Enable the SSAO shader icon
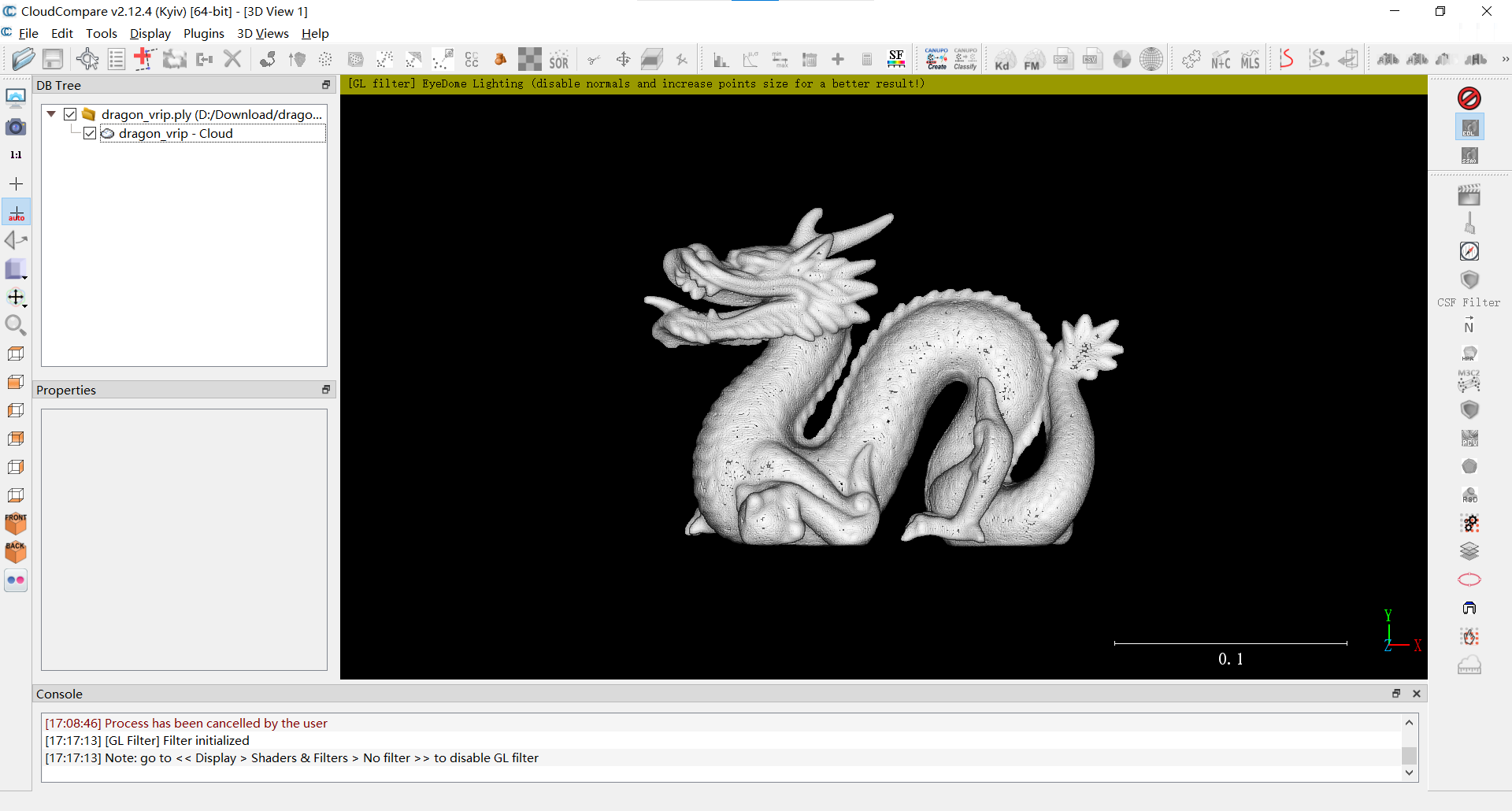Viewport: 1512px width, 811px height. pyautogui.click(x=1469, y=156)
